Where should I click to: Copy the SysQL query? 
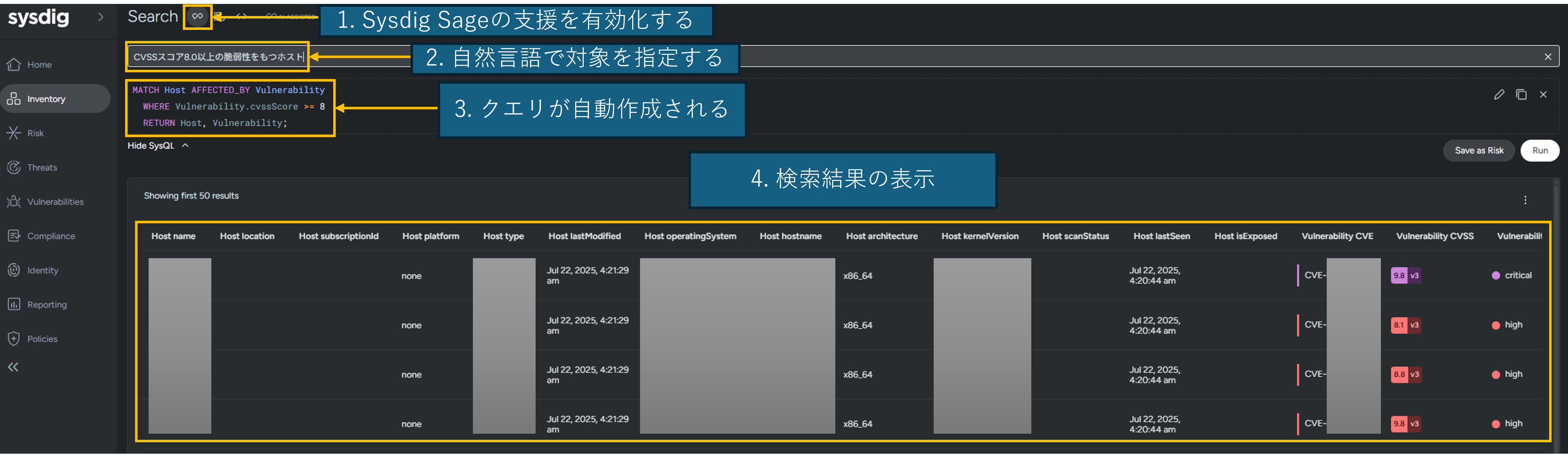pos(1522,94)
